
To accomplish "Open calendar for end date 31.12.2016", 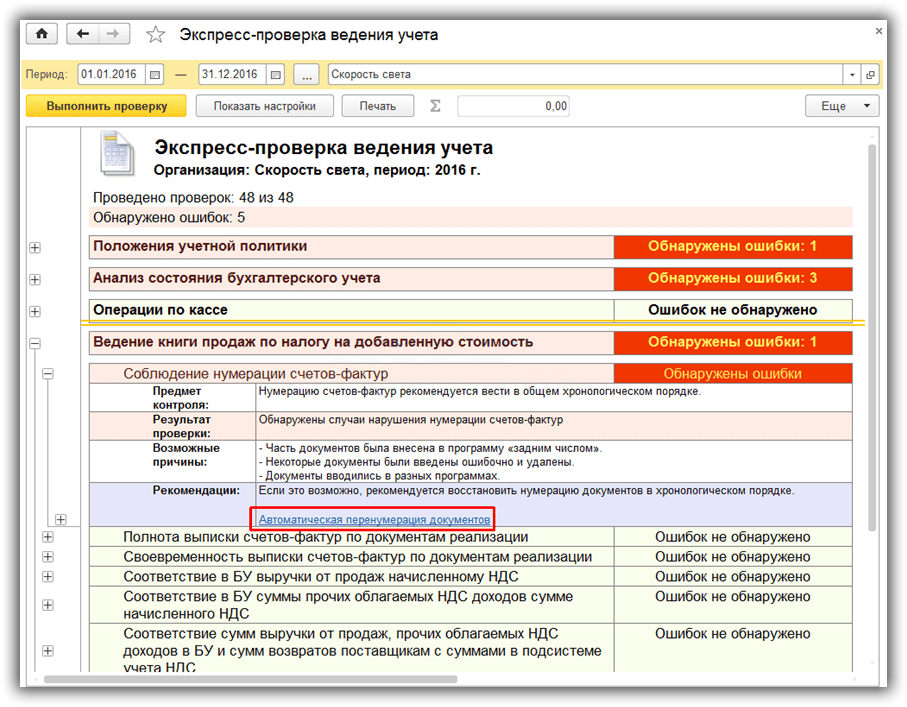I will pyautogui.click(x=275, y=74).
